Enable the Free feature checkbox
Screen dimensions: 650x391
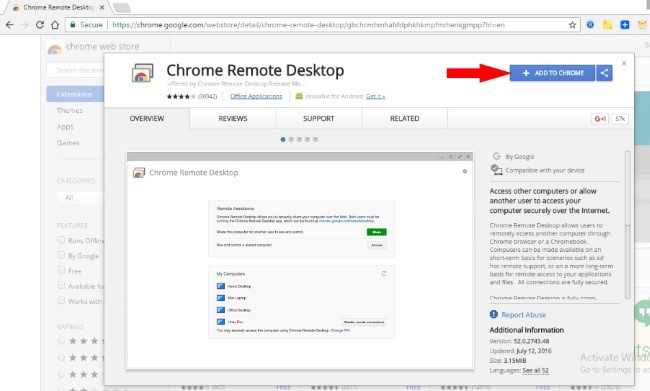click(x=61, y=270)
